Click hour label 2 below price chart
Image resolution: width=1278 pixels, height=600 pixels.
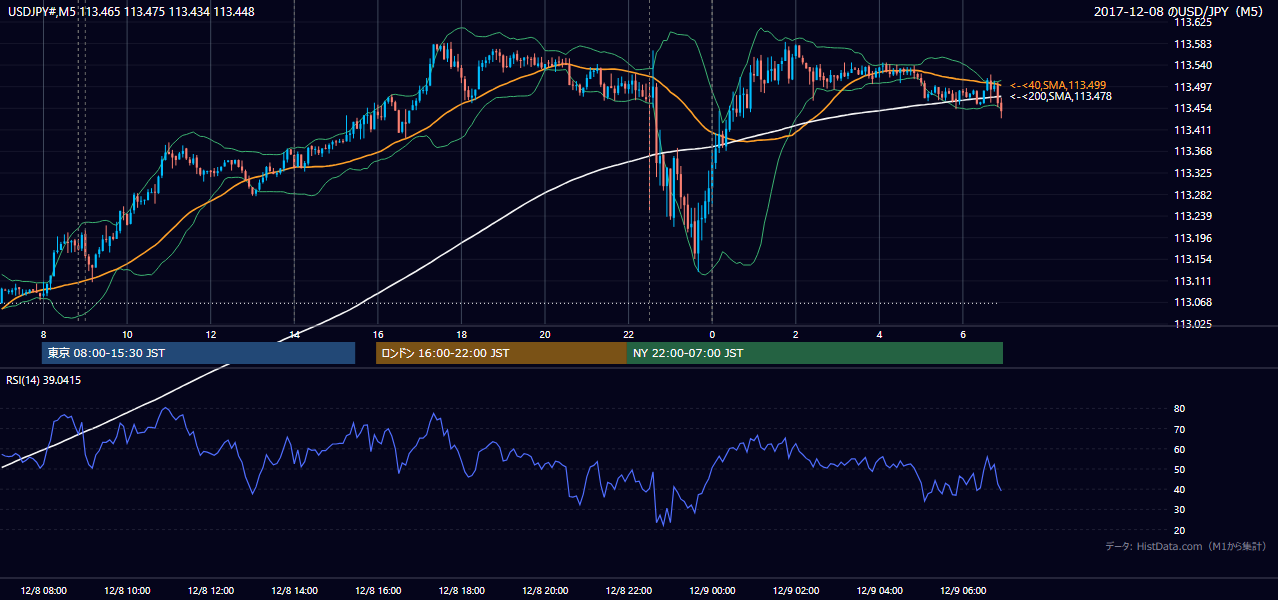point(795,334)
